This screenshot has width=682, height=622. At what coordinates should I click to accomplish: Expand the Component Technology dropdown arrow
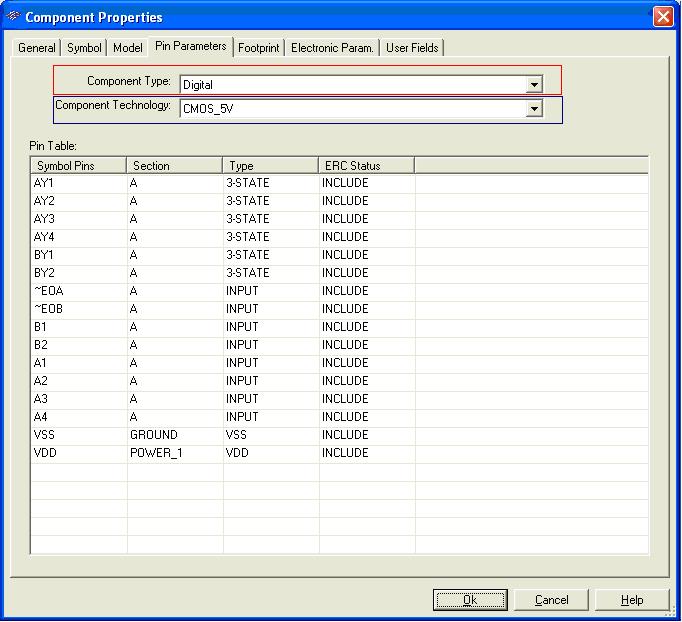535,109
